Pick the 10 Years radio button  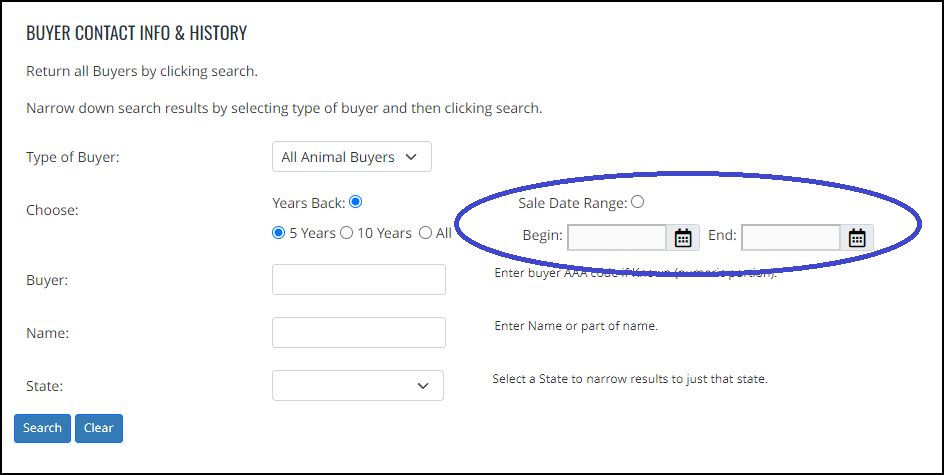346,233
